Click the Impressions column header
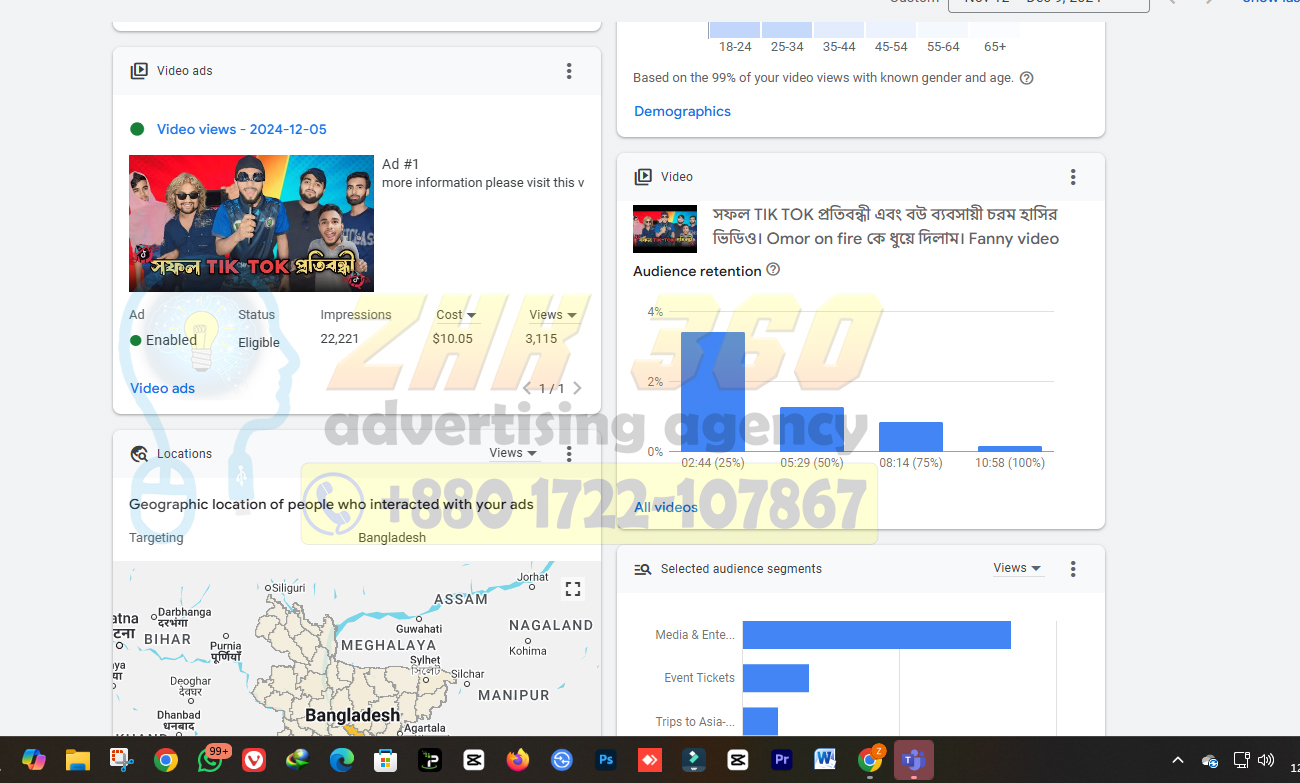This screenshot has height=783, width=1300. pos(356,315)
